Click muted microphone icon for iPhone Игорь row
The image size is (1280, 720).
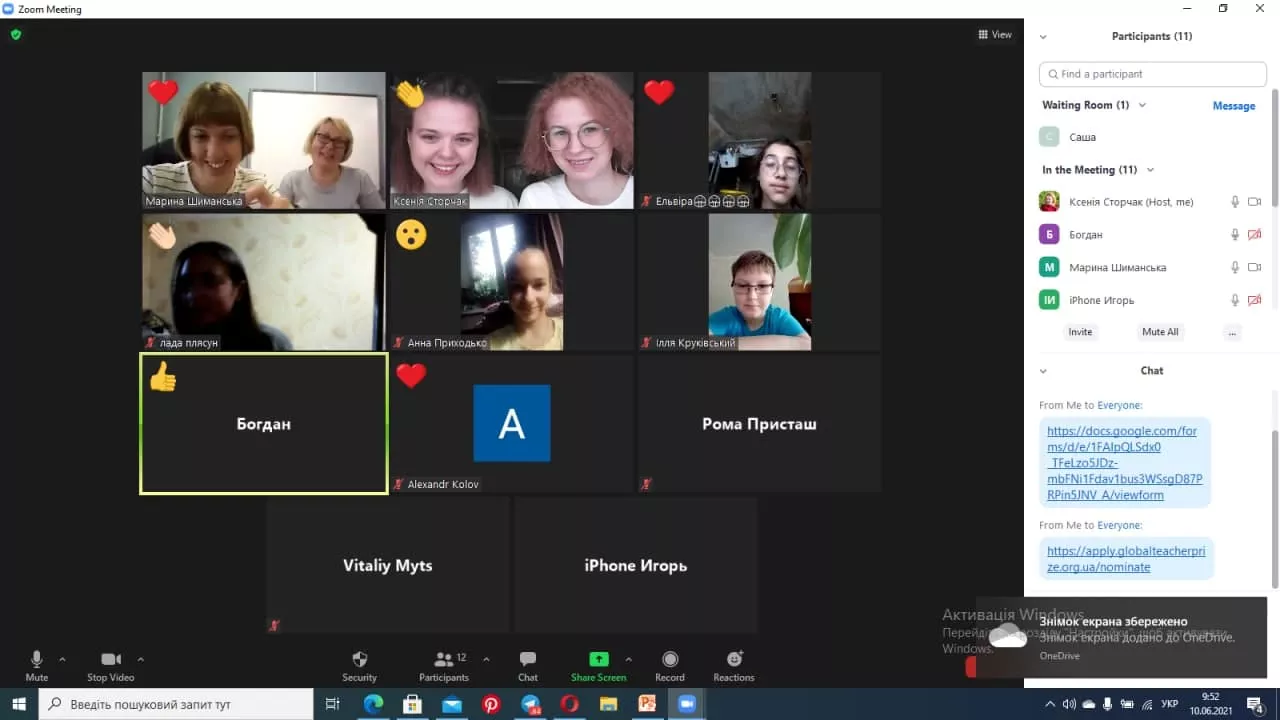tap(1235, 300)
